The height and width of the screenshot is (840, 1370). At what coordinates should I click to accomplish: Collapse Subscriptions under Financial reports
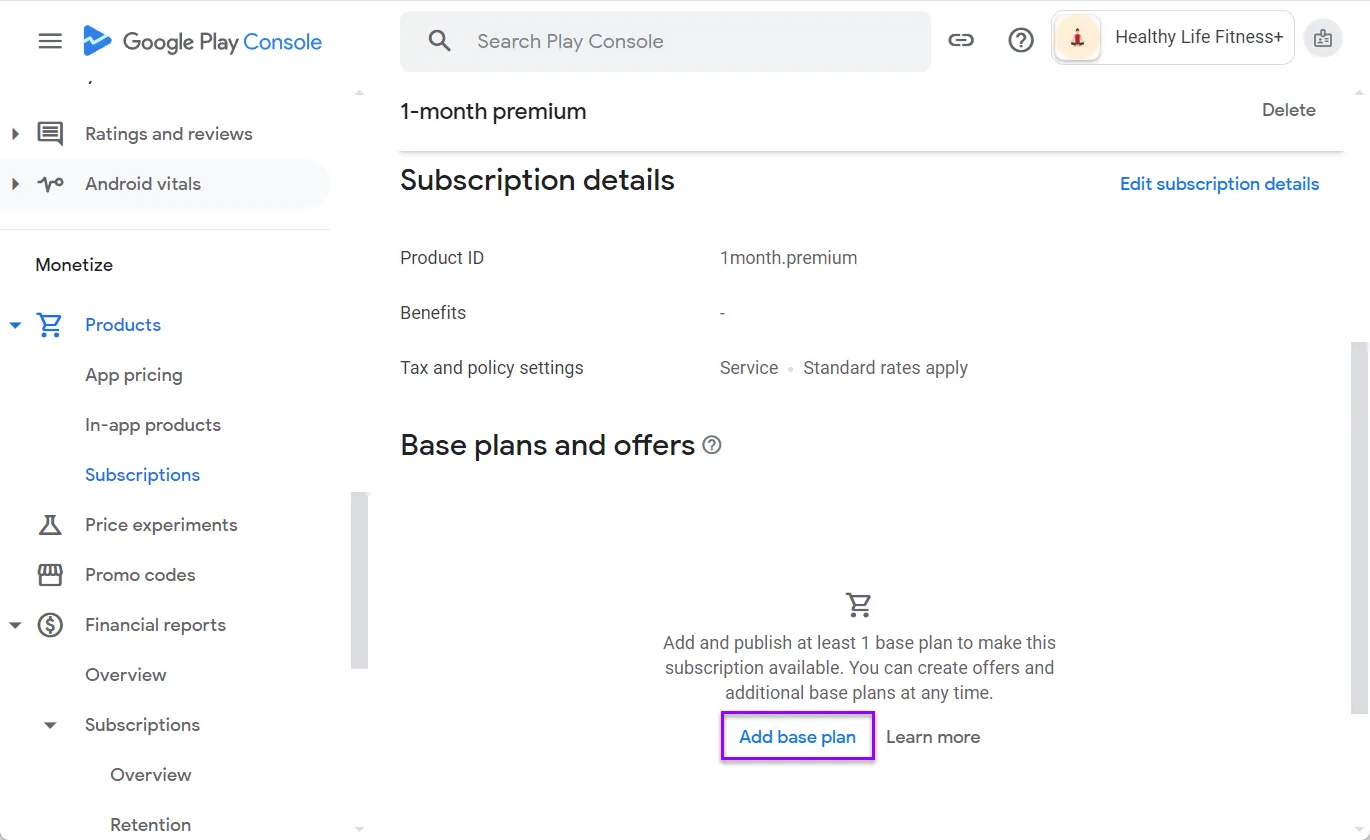click(50, 724)
